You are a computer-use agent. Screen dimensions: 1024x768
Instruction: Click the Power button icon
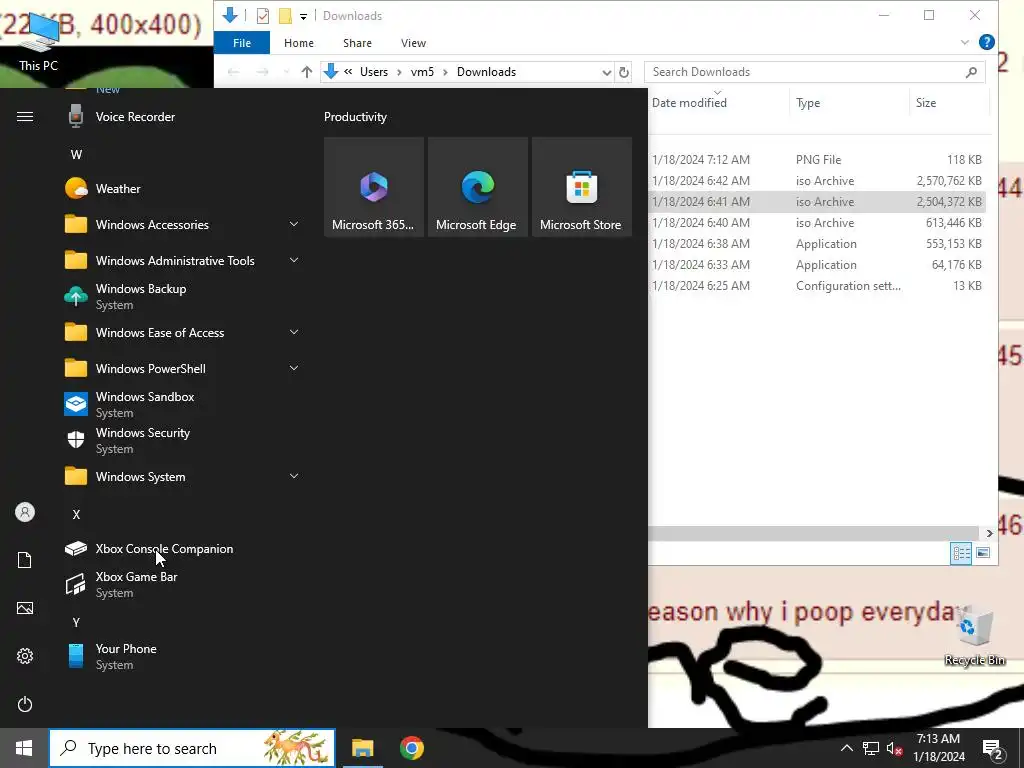tap(25, 704)
